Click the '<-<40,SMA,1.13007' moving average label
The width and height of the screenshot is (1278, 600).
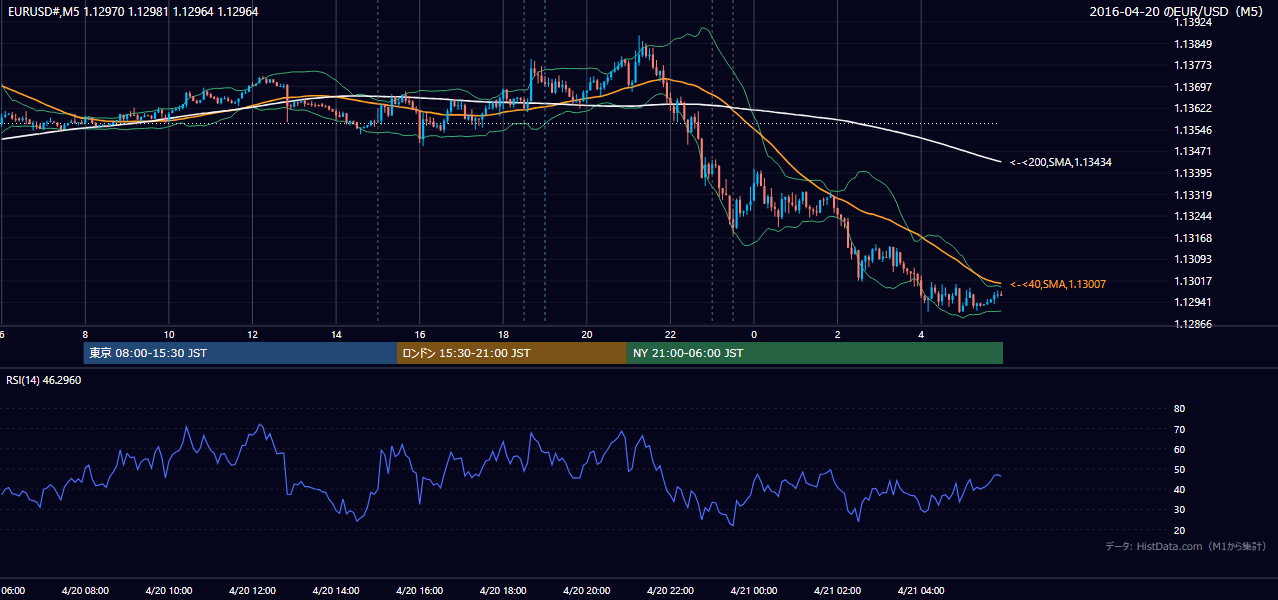tap(1058, 284)
